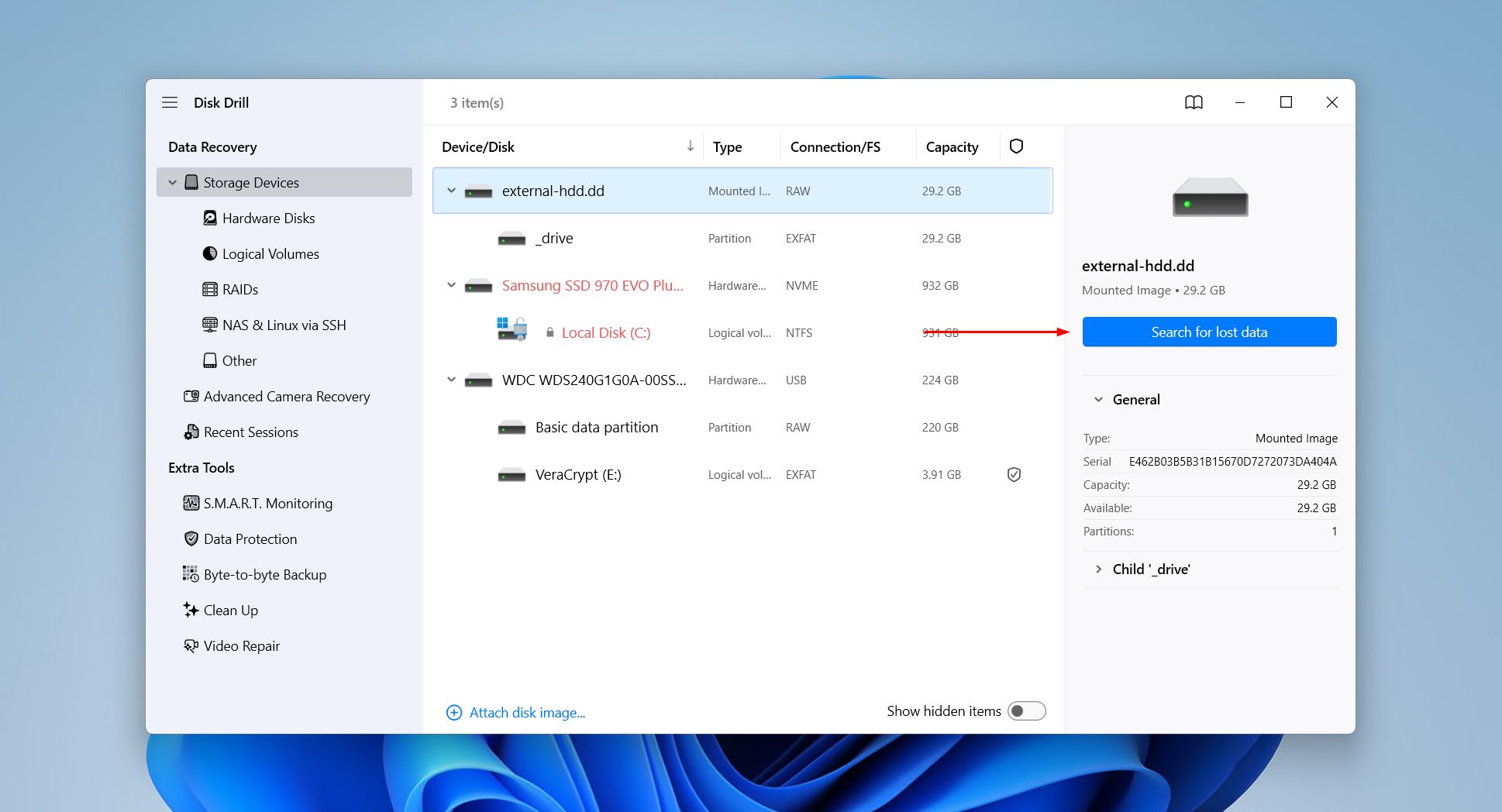Select Basic data partition row
This screenshot has width=1502, height=812.
(x=742, y=428)
